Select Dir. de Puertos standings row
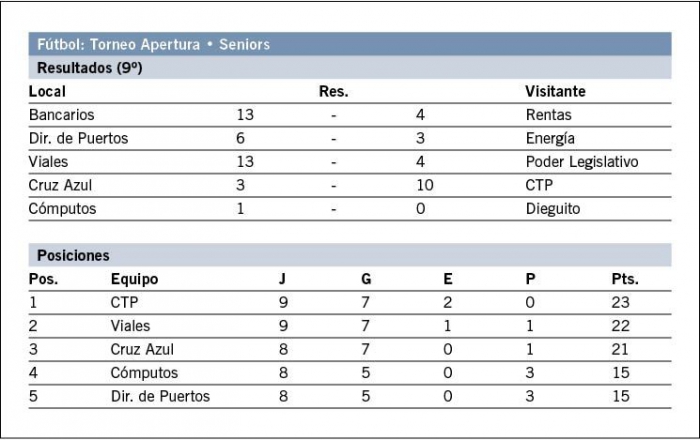 (x=350, y=396)
